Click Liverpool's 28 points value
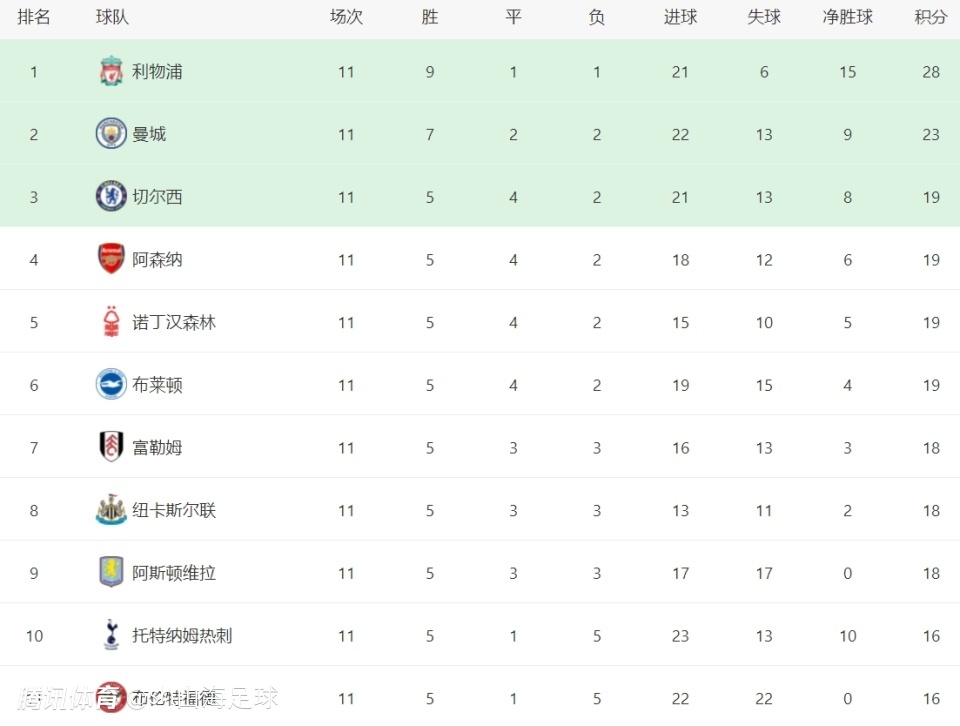 click(931, 72)
